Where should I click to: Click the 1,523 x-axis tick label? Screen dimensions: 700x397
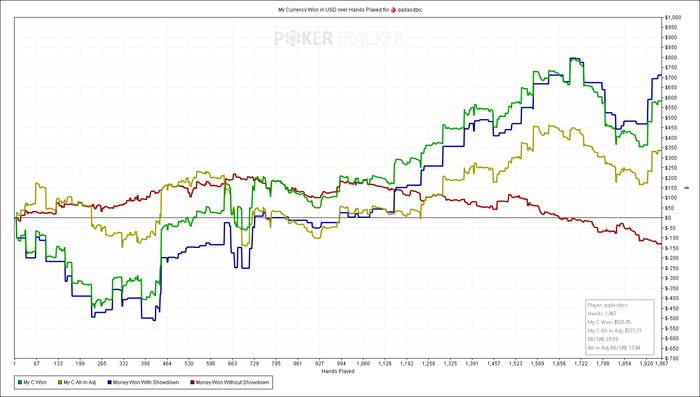(516, 364)
